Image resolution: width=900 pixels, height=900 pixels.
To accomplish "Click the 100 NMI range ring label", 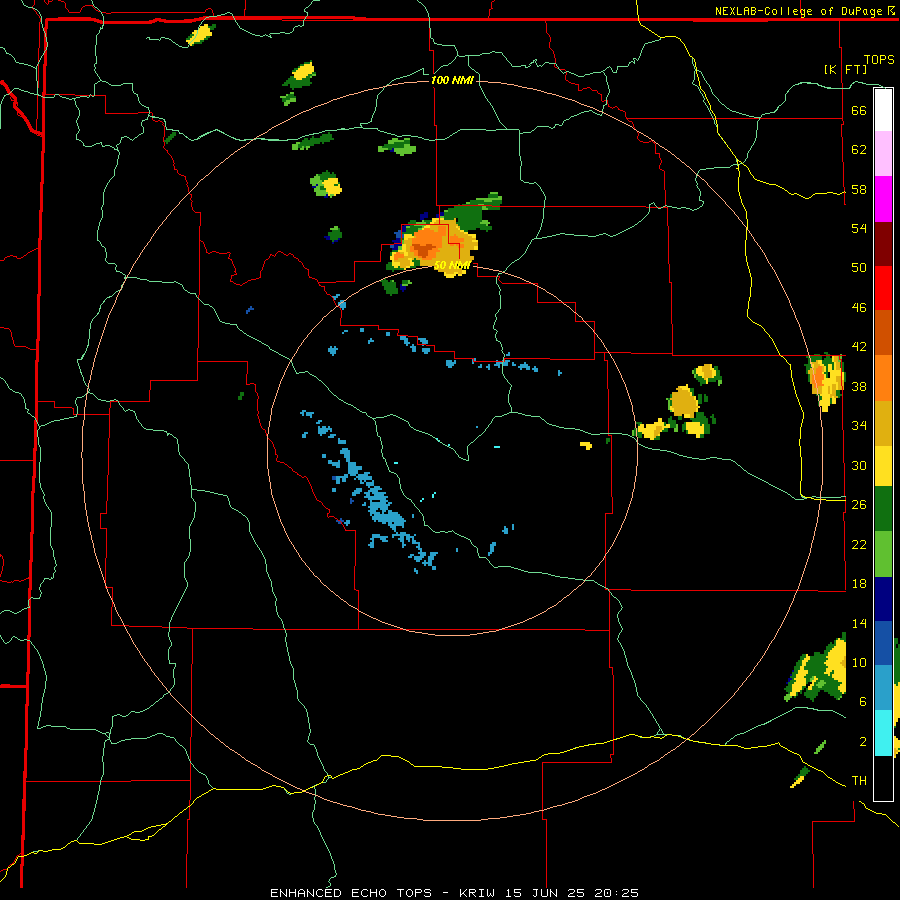I will 452,80.
